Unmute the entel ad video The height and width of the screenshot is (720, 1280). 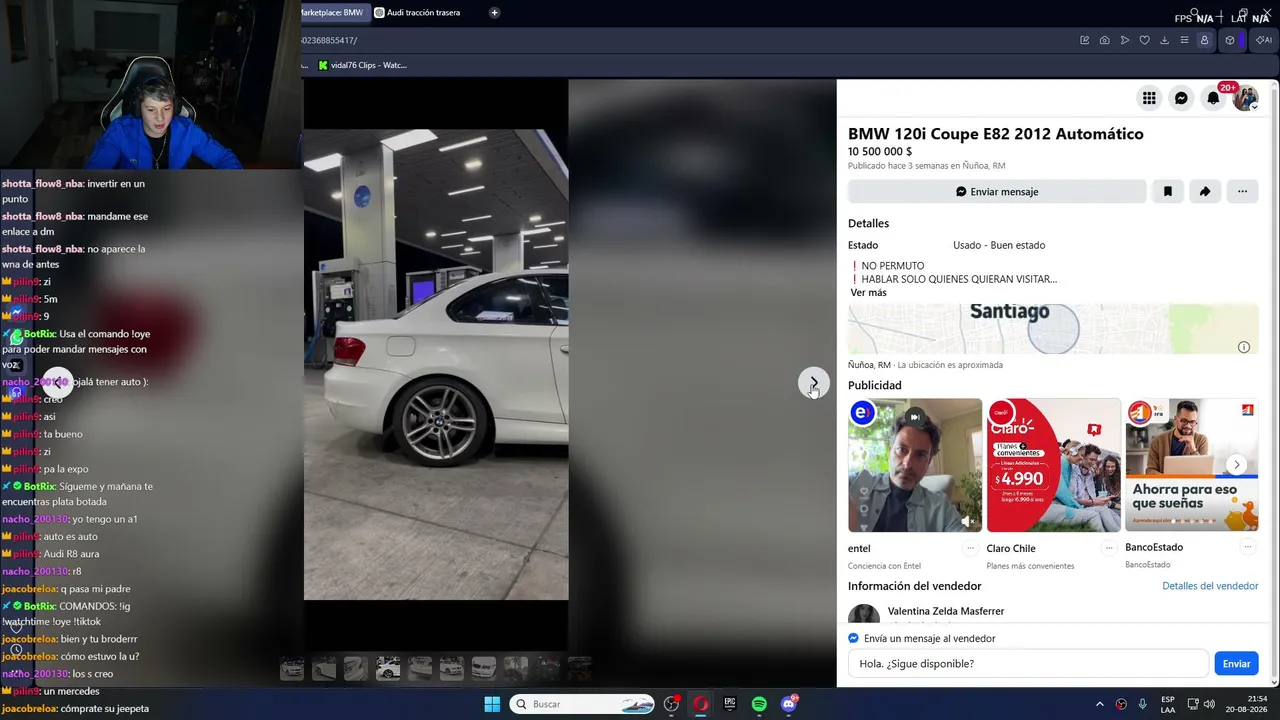(967, 520)
